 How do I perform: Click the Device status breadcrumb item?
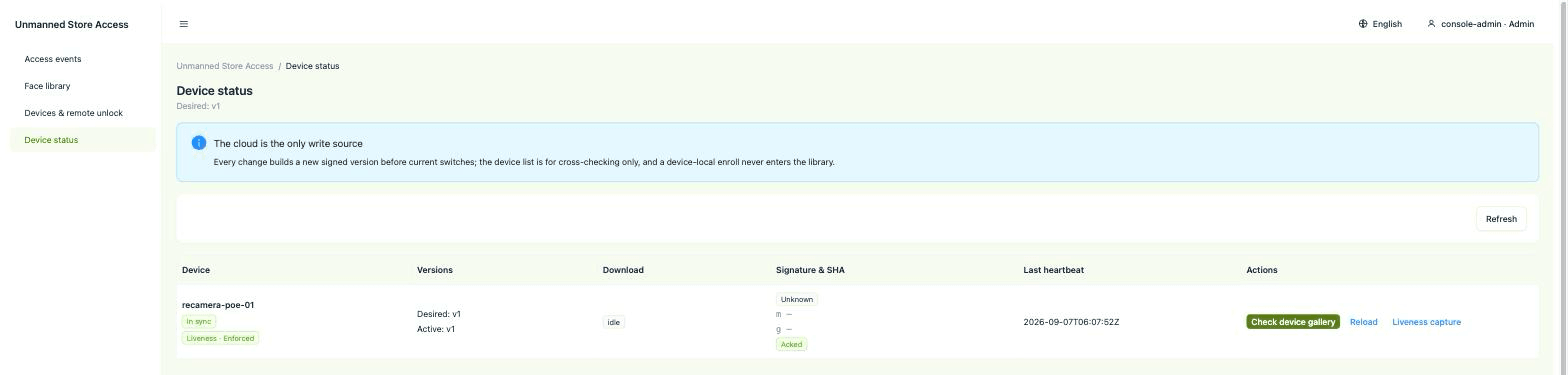point(312,66)
